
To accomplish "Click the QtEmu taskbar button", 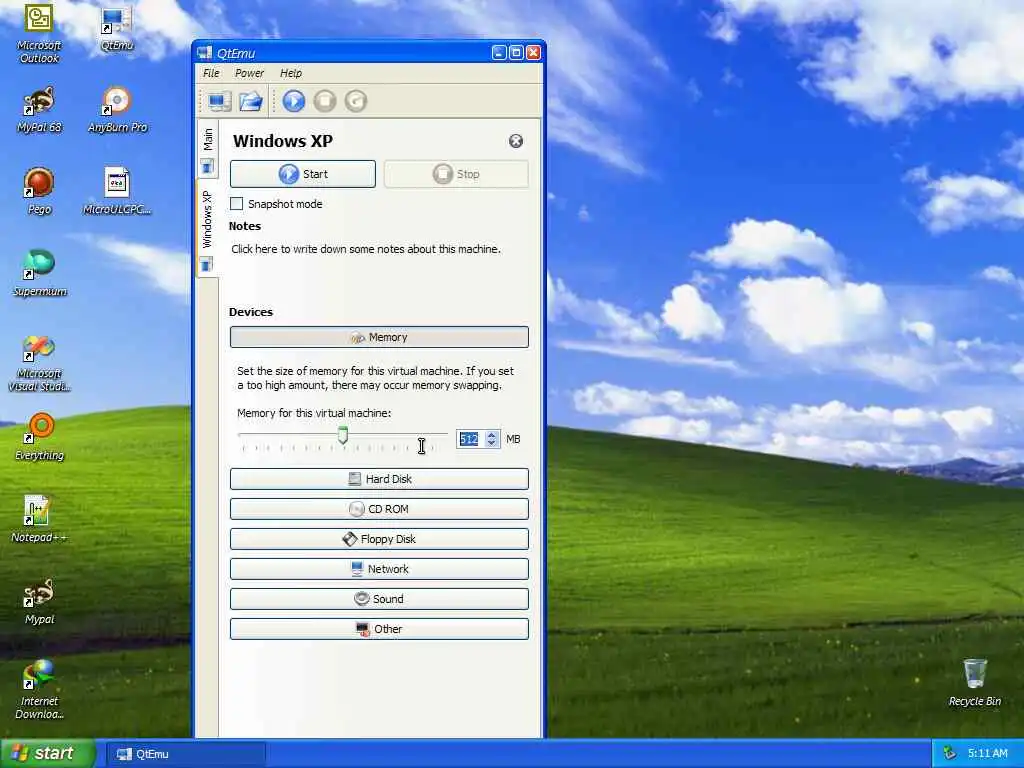I will (x=185, y=754).
